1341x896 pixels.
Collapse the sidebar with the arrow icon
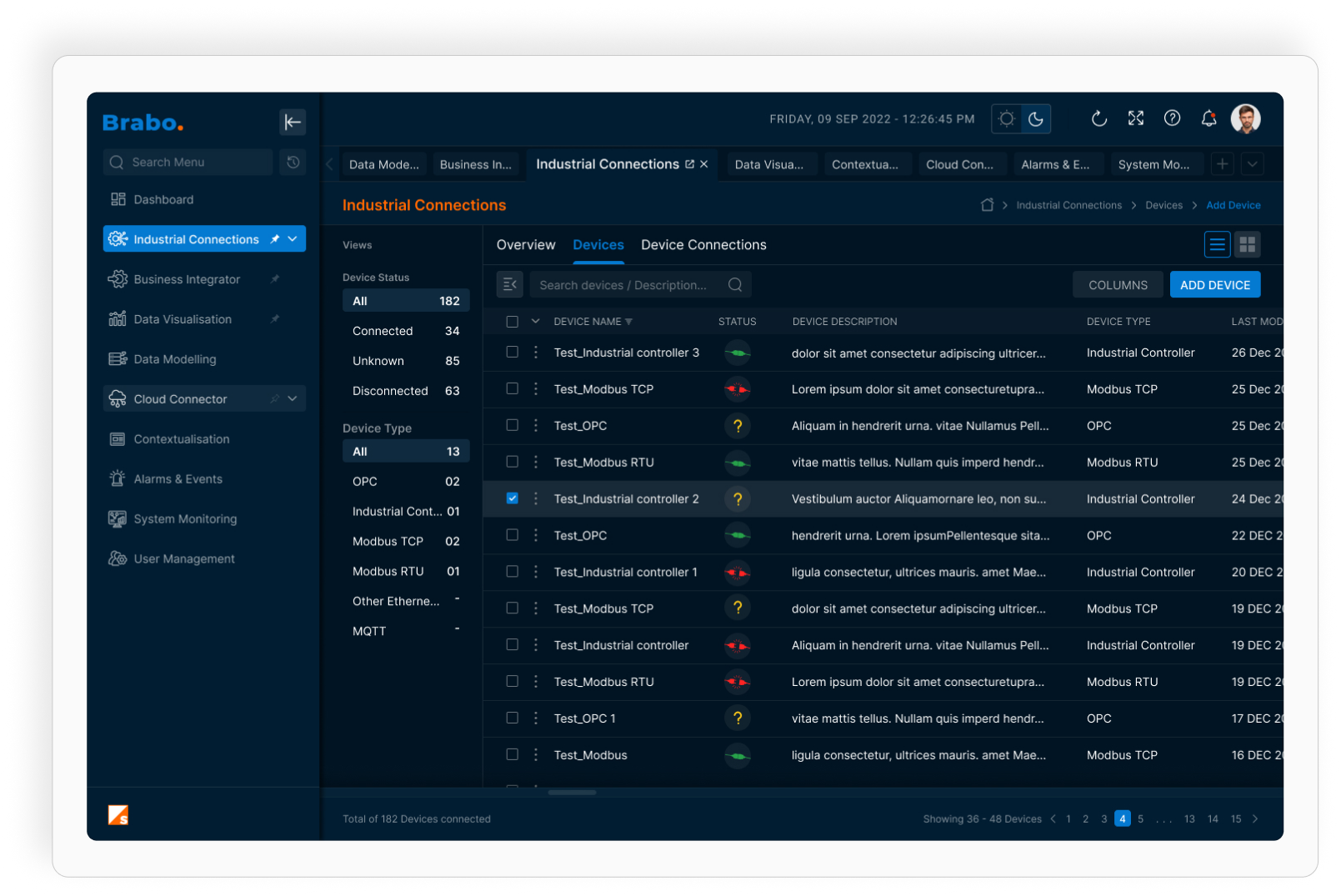point(292,123)
